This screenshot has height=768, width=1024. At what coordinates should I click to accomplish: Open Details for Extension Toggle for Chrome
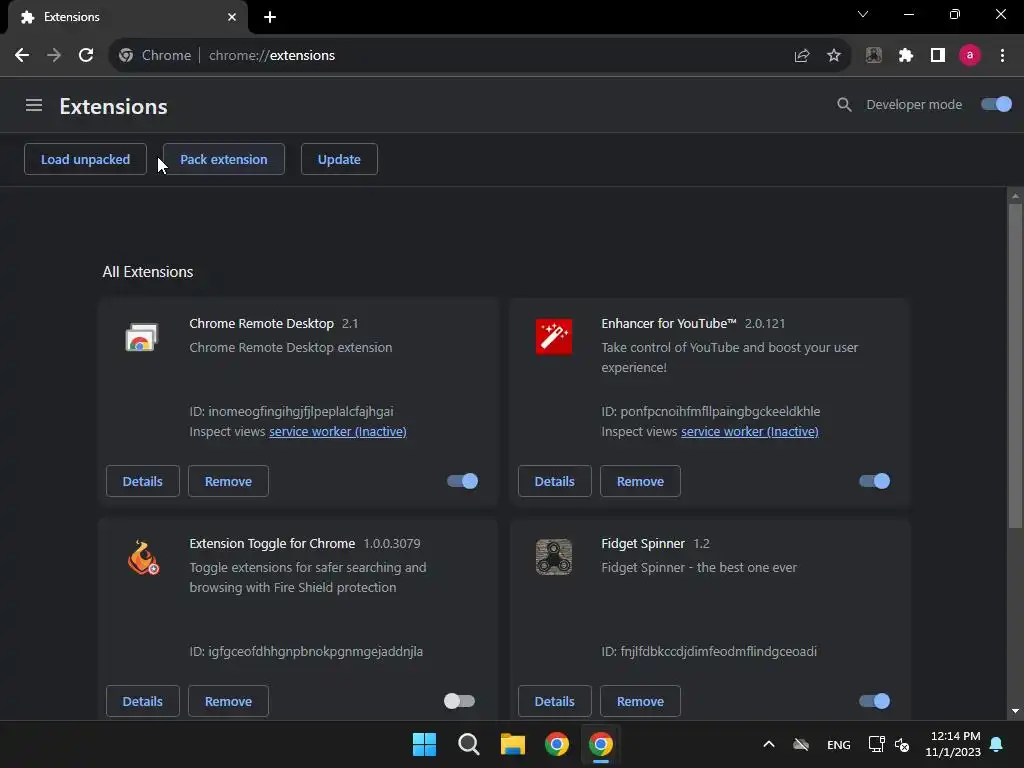coord(142,701)
